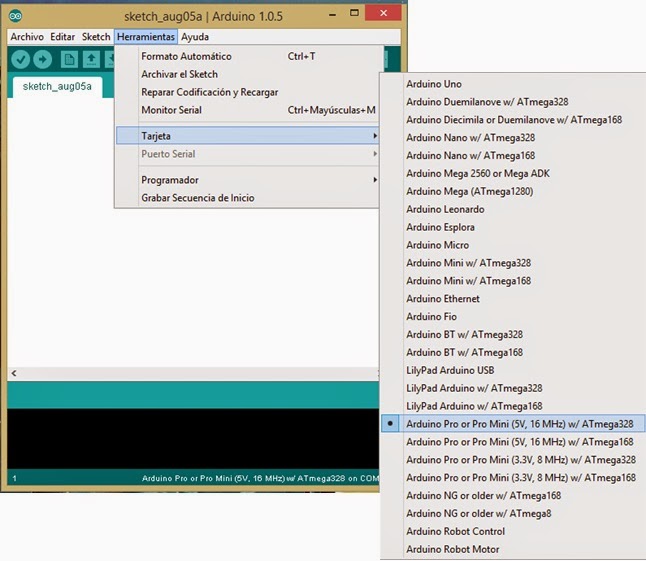Click the board status text at bottom
646x561 pixels.
click(260, 478)
